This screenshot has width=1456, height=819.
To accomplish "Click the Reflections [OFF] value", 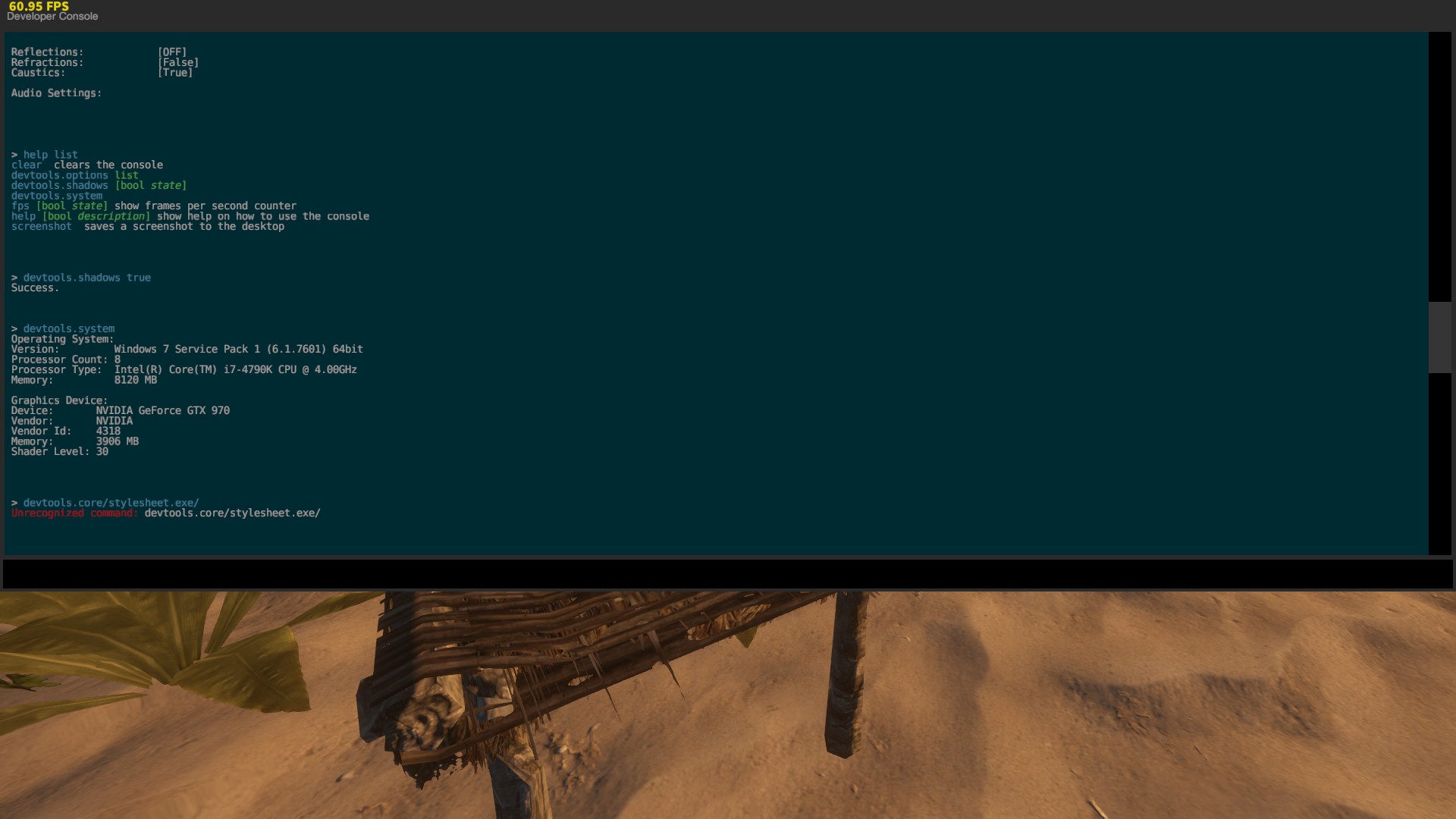I will point(172,52).
